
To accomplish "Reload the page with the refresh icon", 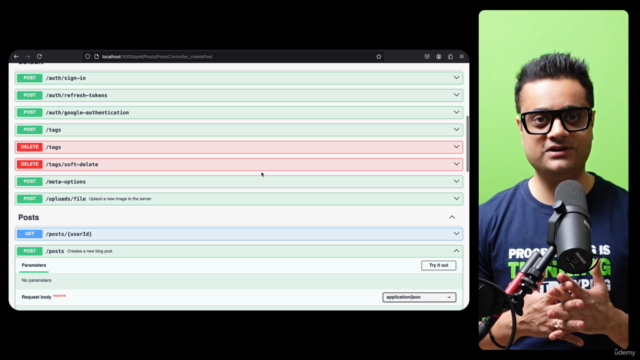I will (40, 57).
